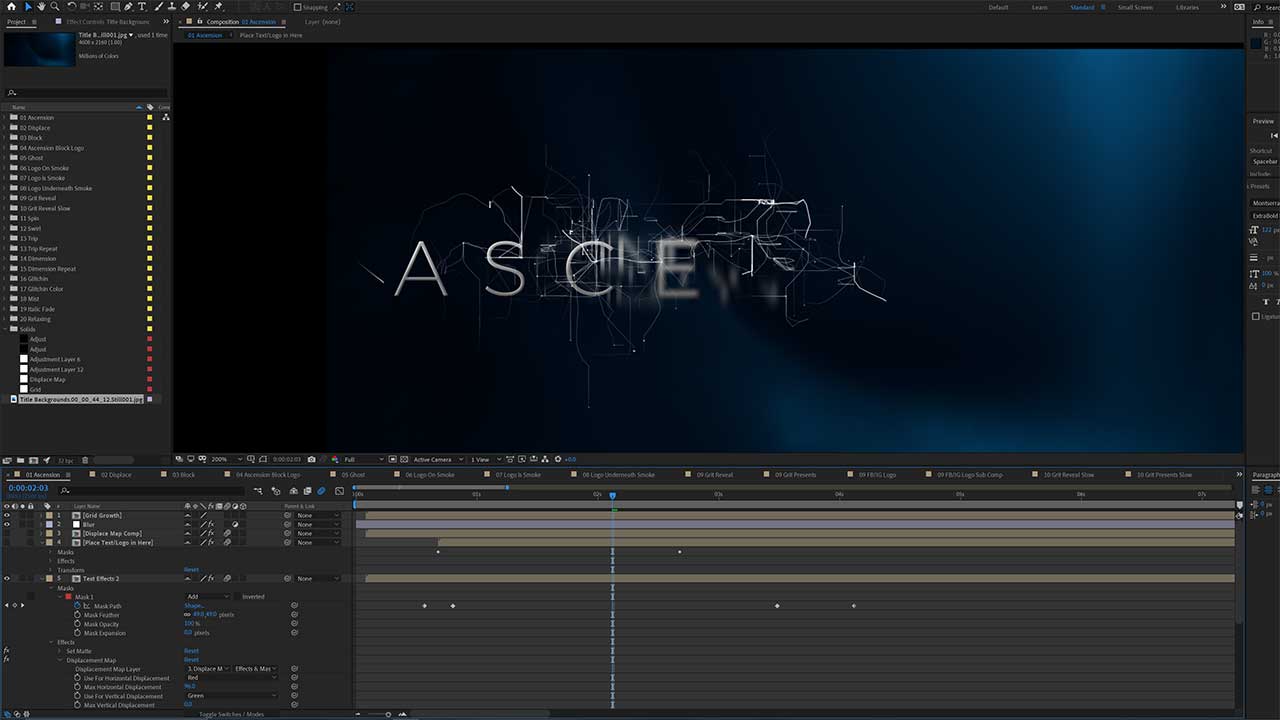Screen dimensions: 1280x720
Task: Click the Mask 1 red color swatch
Action: [x=69, y=596]
